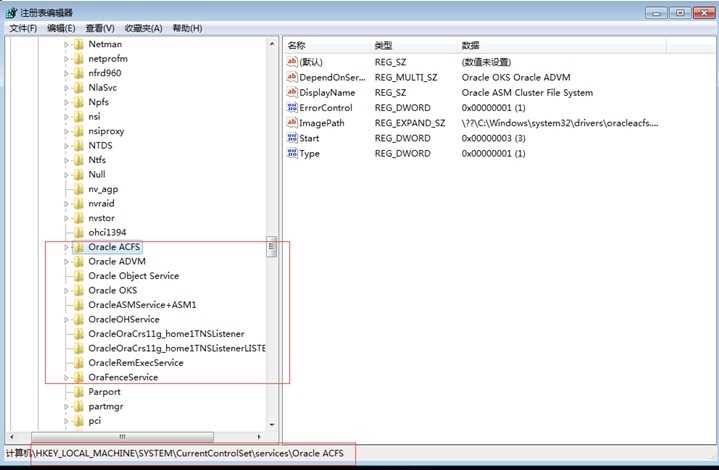Click the Registry Editor title bar icon

coord(11,13)
